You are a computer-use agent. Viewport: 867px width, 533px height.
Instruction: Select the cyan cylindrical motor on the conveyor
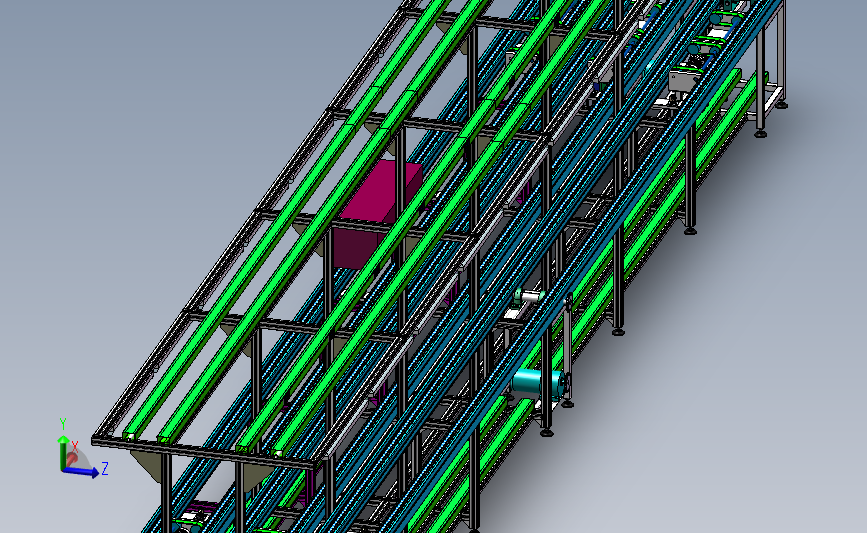(x=538, y=383)
